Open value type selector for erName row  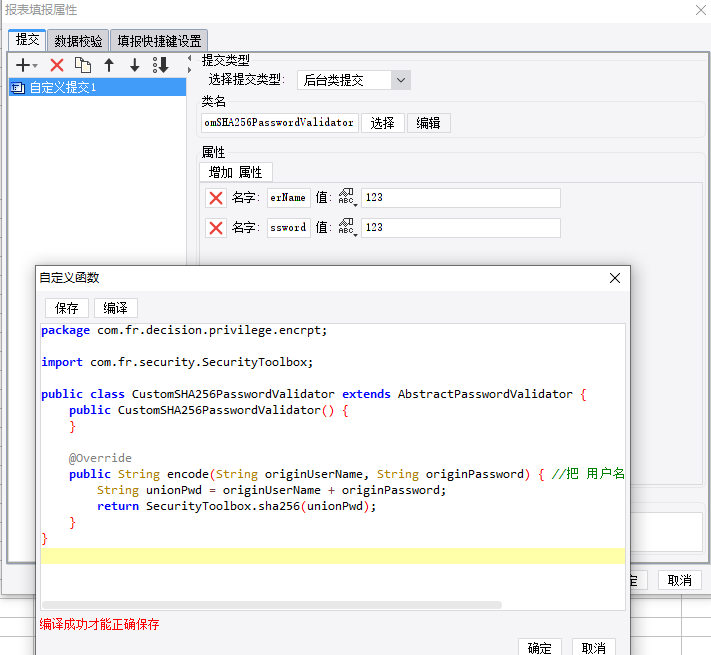[x=347, y=198]
